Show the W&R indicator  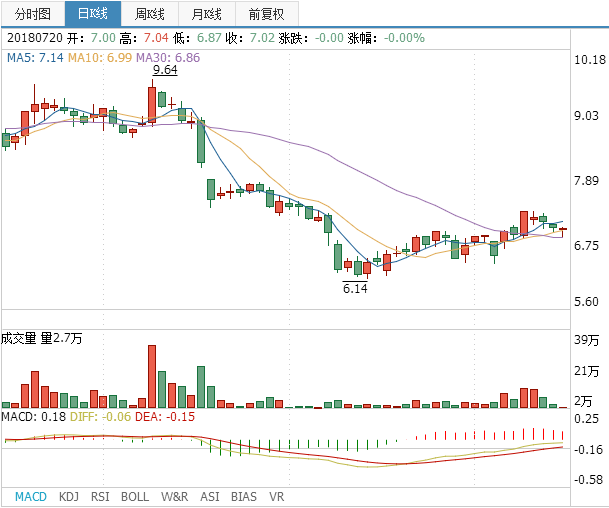[x=174, y=496]
